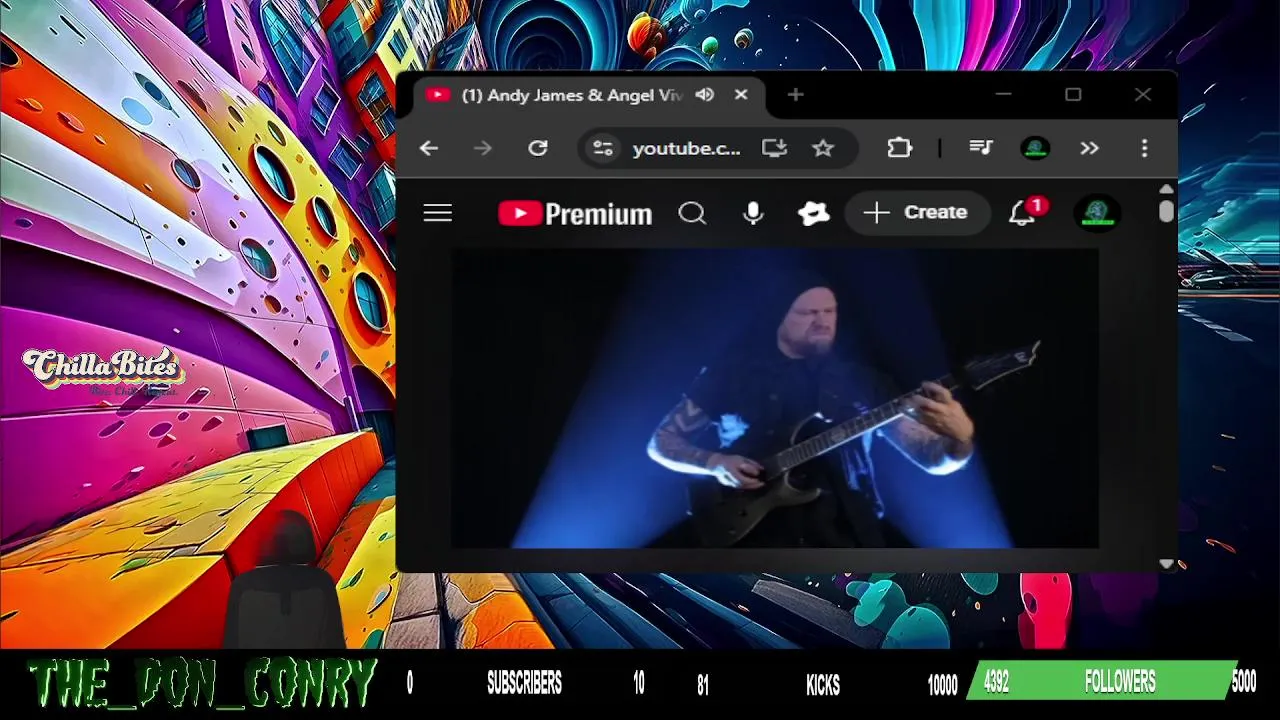The width and height of the screenshot is (1280, 720).
Task: Click the install app icon in address bar
Action: [774, 148]
